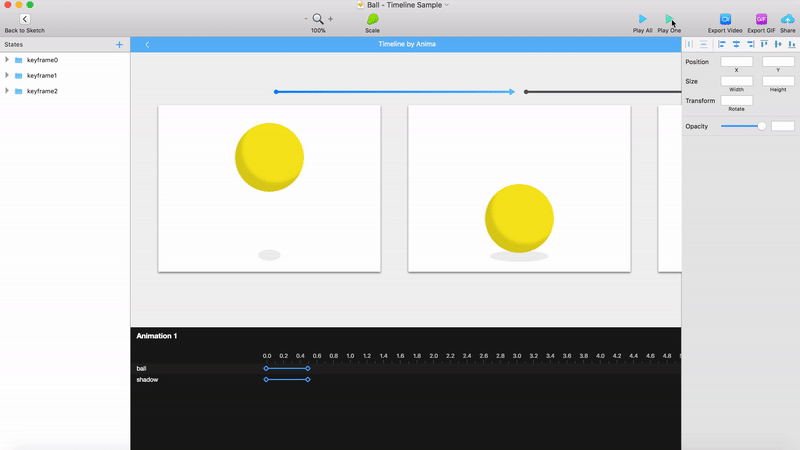800x450 pixels.
Task: Click the back chevron in Timeline header
Action: (x=147, y=44)
